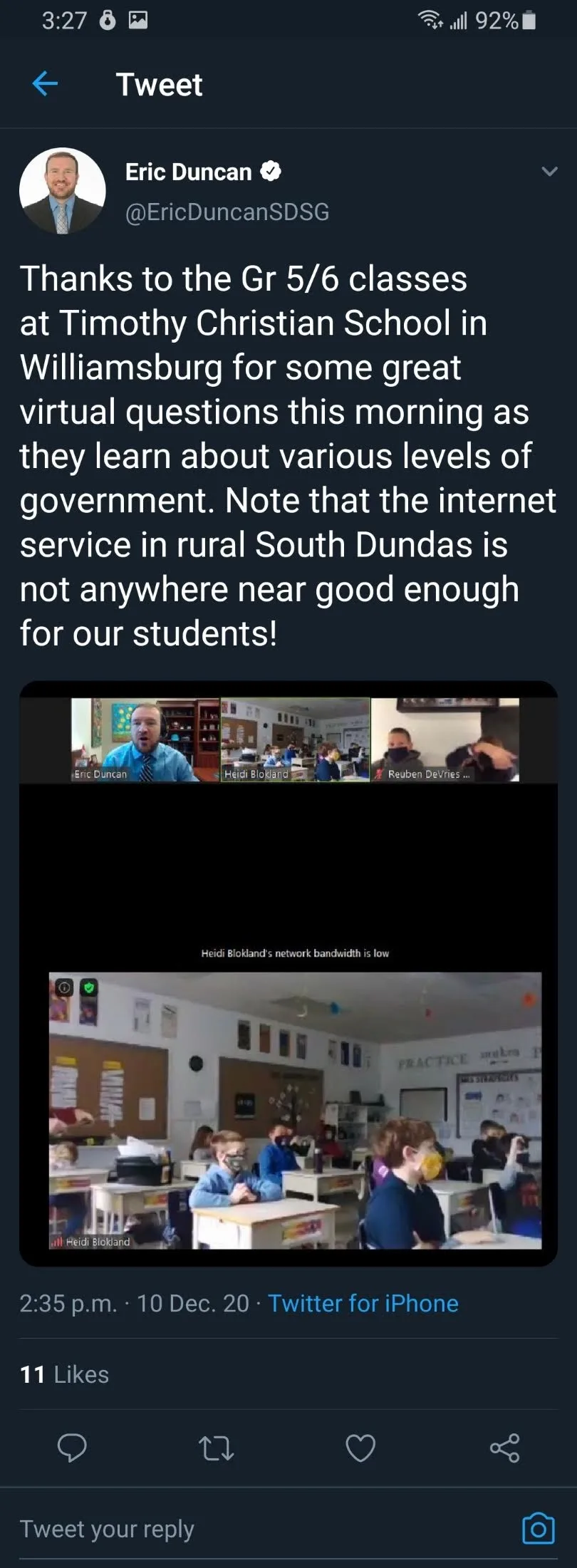Image resolution: width=577 pixels, height=1568 pixels.
Task: Tap the tweet timestamp 2:35 p.m.
Action: (x=68, y=1303)
